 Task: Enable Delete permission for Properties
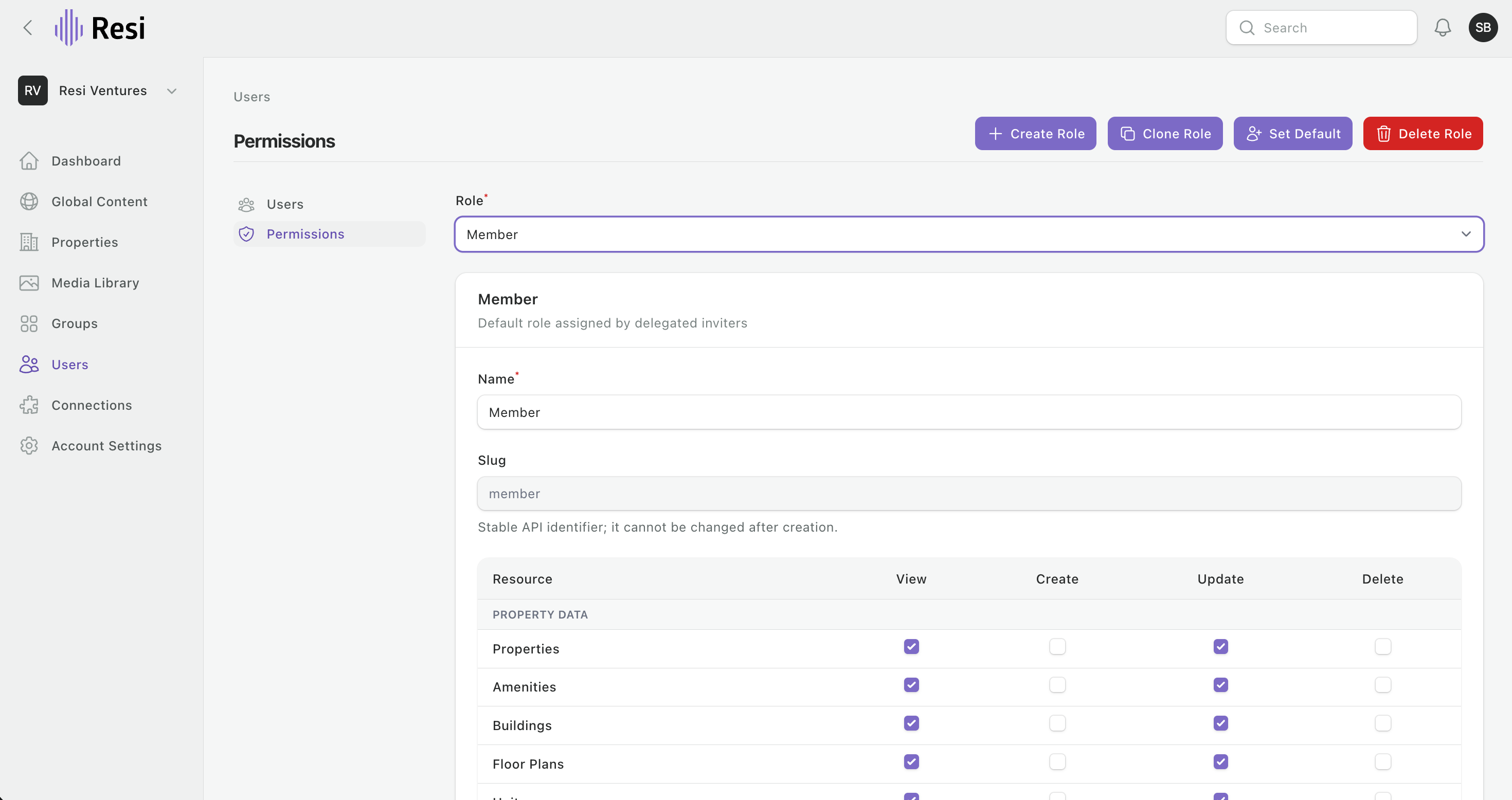pyautogui.click(x=1382, y=646)
